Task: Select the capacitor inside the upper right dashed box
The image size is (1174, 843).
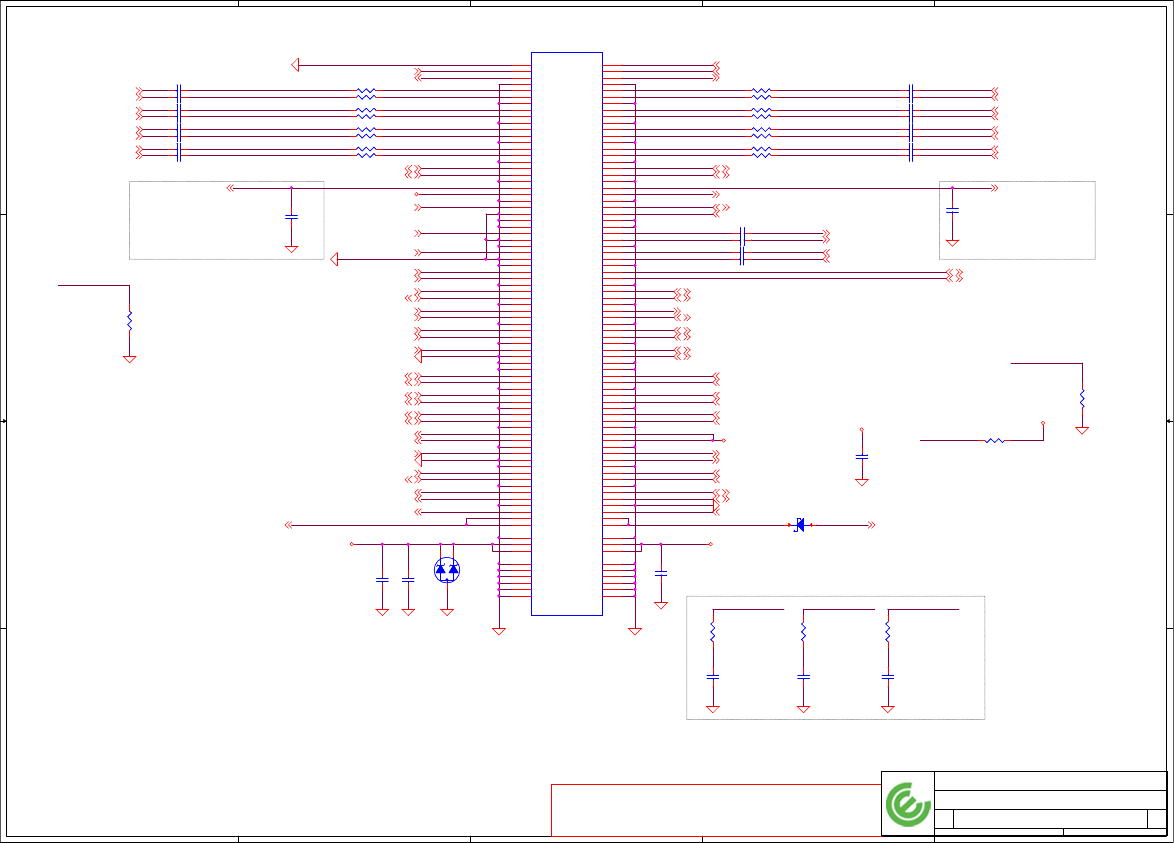Action: pyautogui.click(x=952, y=211)
